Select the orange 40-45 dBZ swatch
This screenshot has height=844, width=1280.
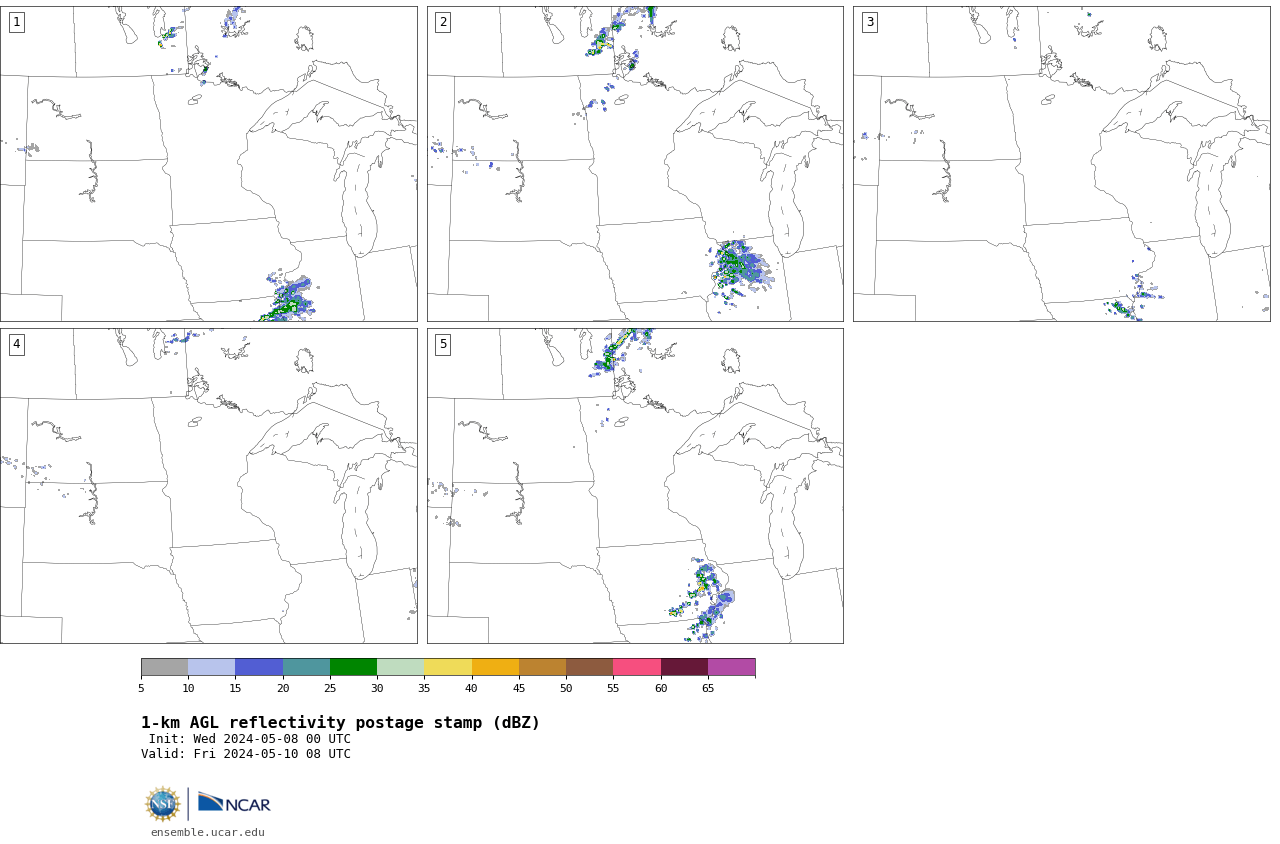coord(495,667)
